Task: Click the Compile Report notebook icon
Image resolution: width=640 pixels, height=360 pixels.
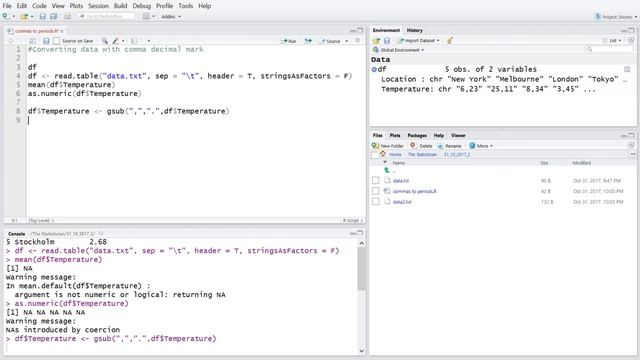Action: point(134,41)
